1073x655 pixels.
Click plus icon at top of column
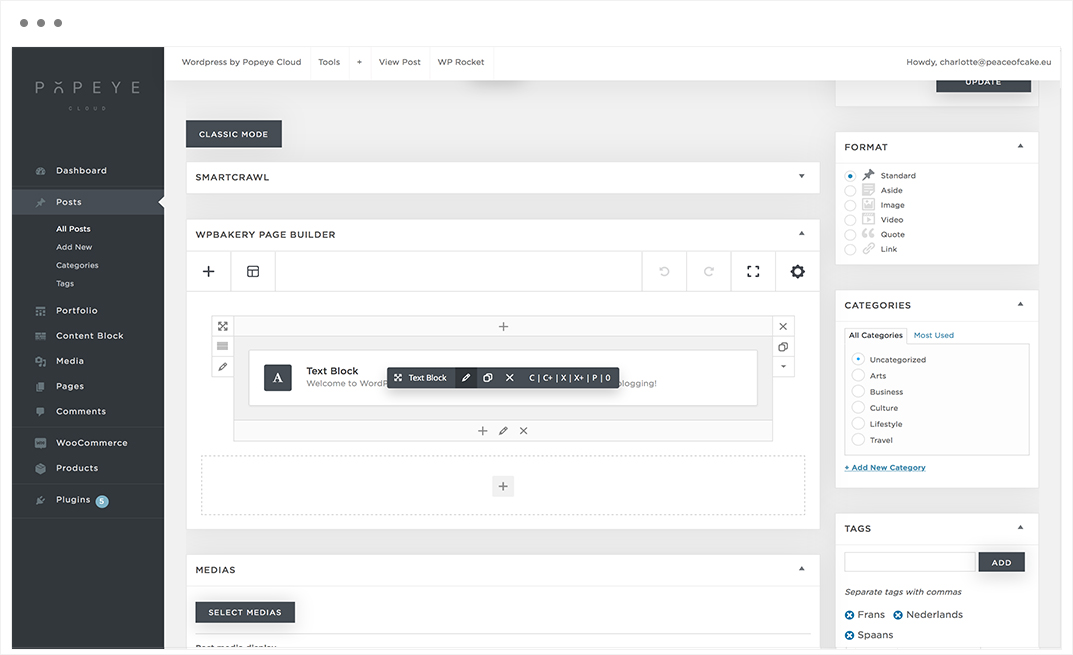coord(504,326)
